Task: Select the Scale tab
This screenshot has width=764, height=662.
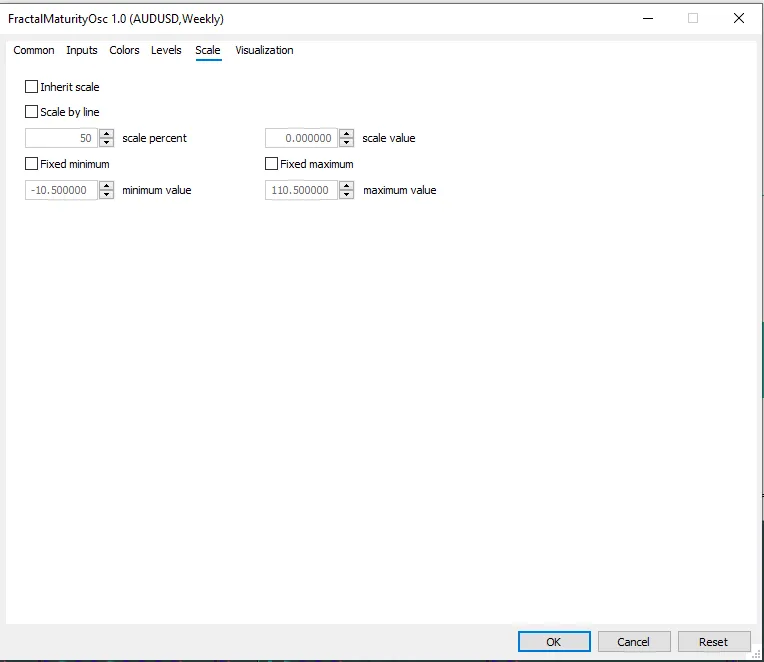Action: (208, 50)
